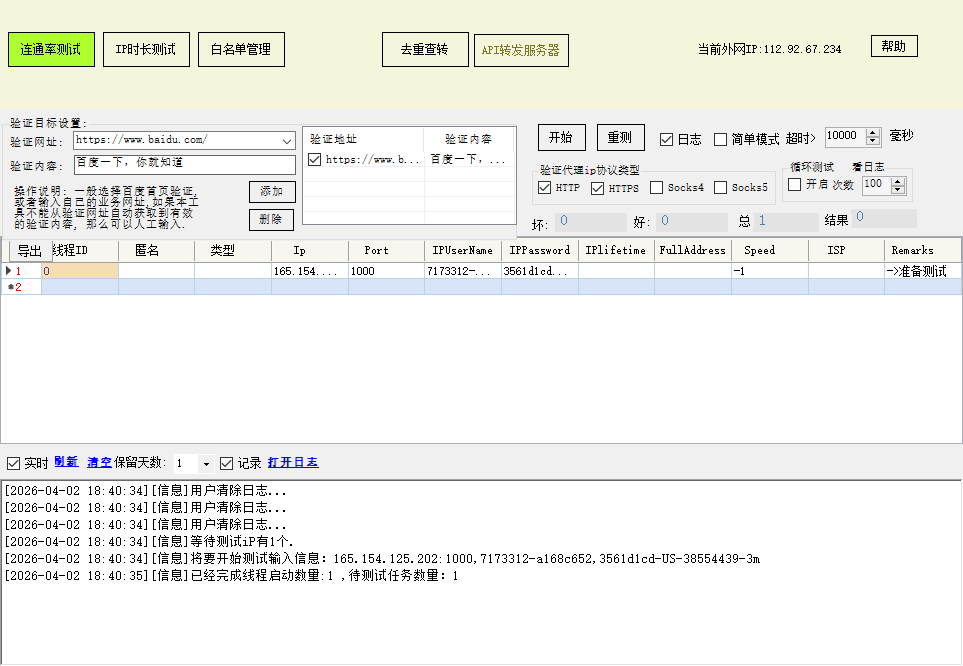Click the IPlifetime column header
The height and width of the screenshot is (666, 963).
tap(616, 251)
